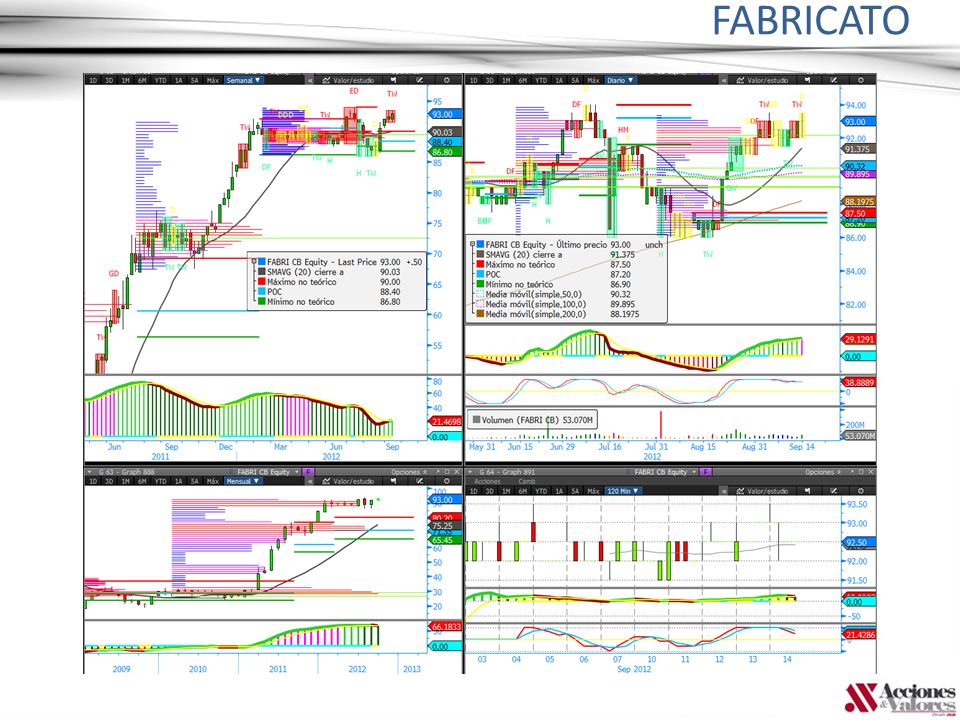The image size is (960, 720).
Task: Select pencil draw tool in 120 Min chart toolbar
Action: tap(833, 491)
